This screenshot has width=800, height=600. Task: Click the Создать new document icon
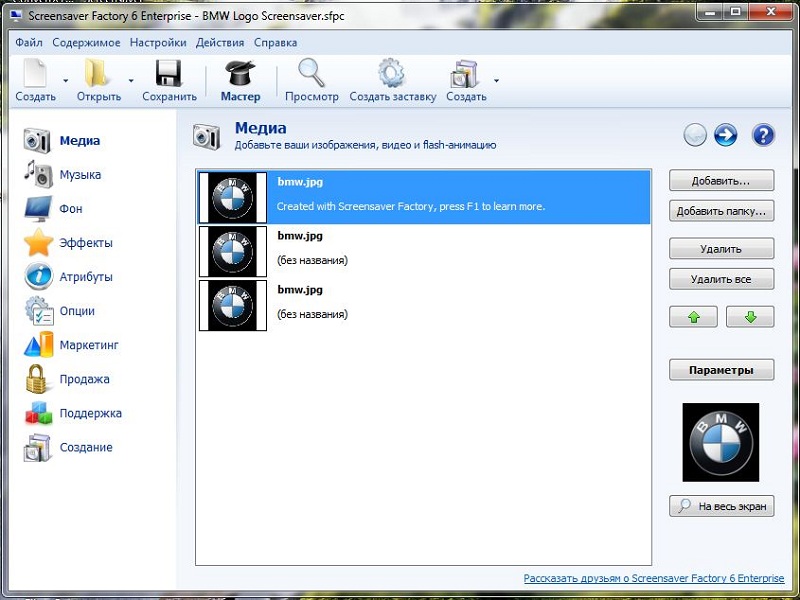35,73
